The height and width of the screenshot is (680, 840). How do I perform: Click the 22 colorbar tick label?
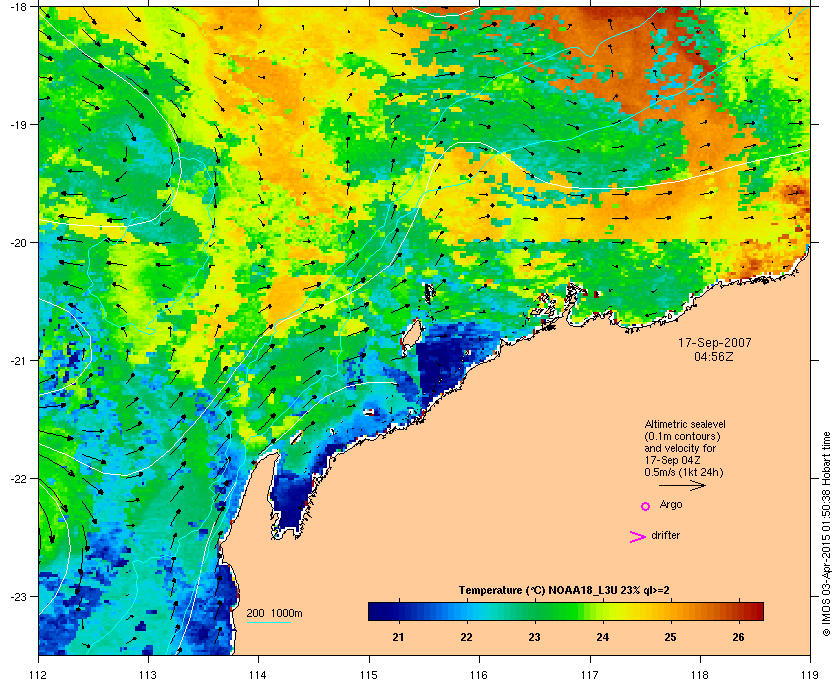[x=467, y=637]
